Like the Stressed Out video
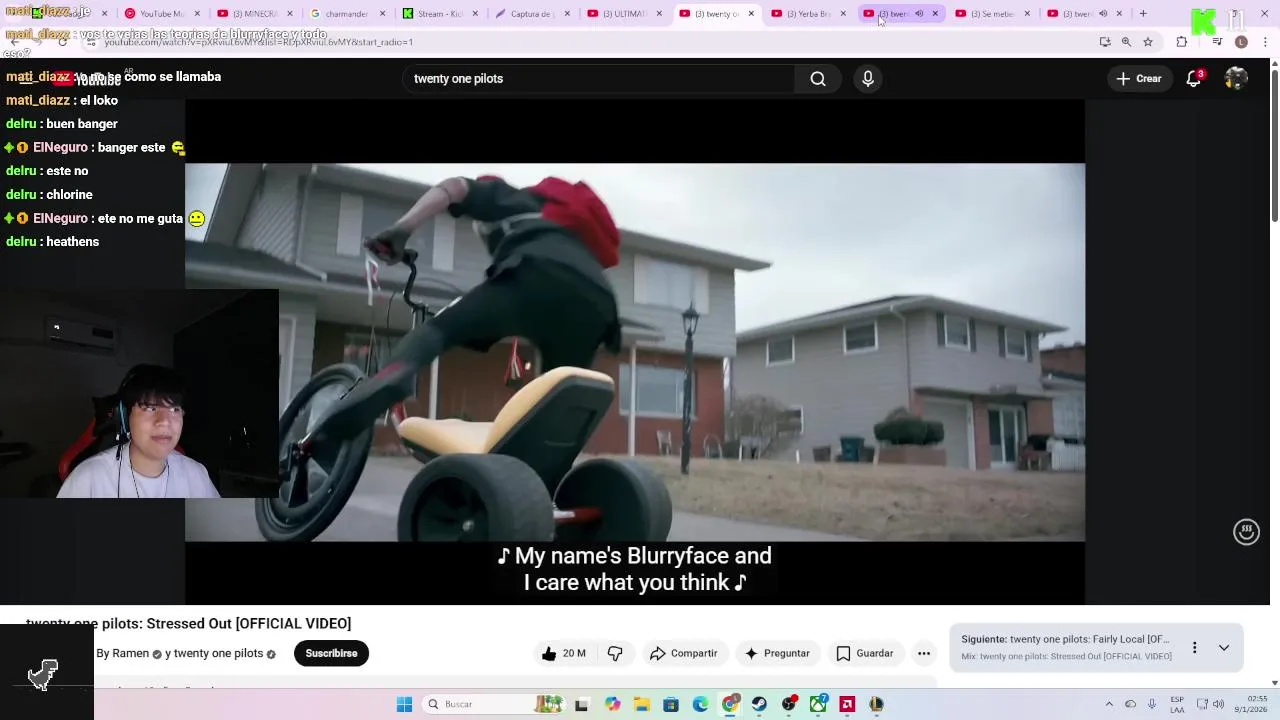Image resolution: width=1280 pixels, height=720 pixels. [x=563, y=653]
